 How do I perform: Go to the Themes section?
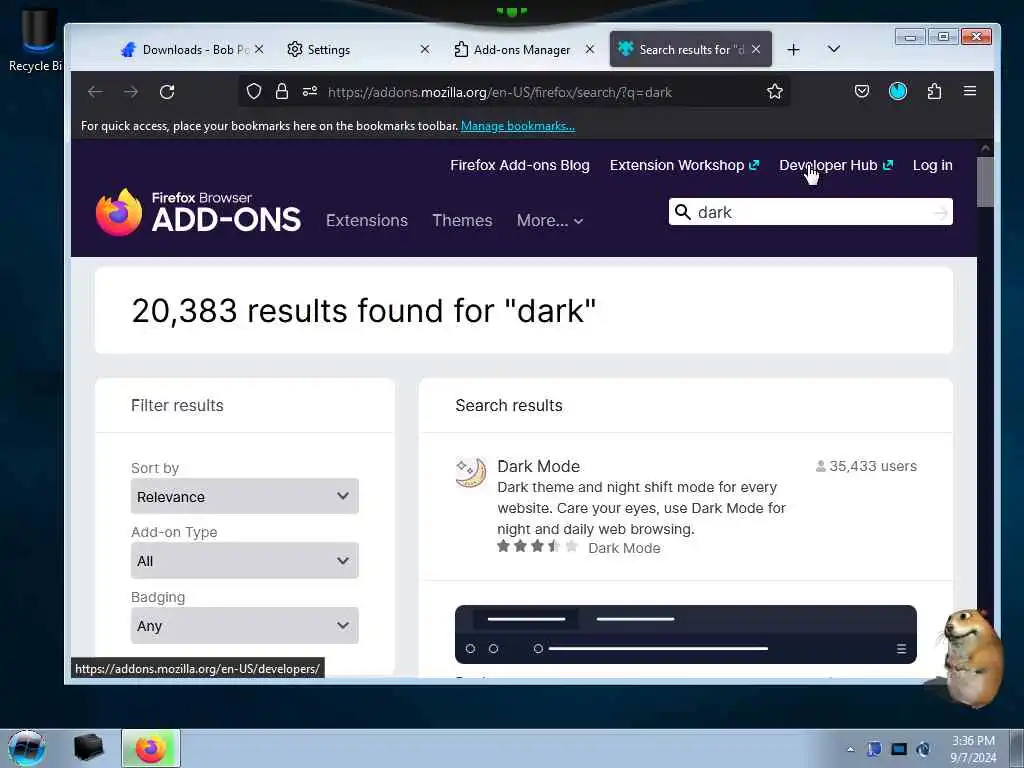pyautogui.click(x=462, y=221)
